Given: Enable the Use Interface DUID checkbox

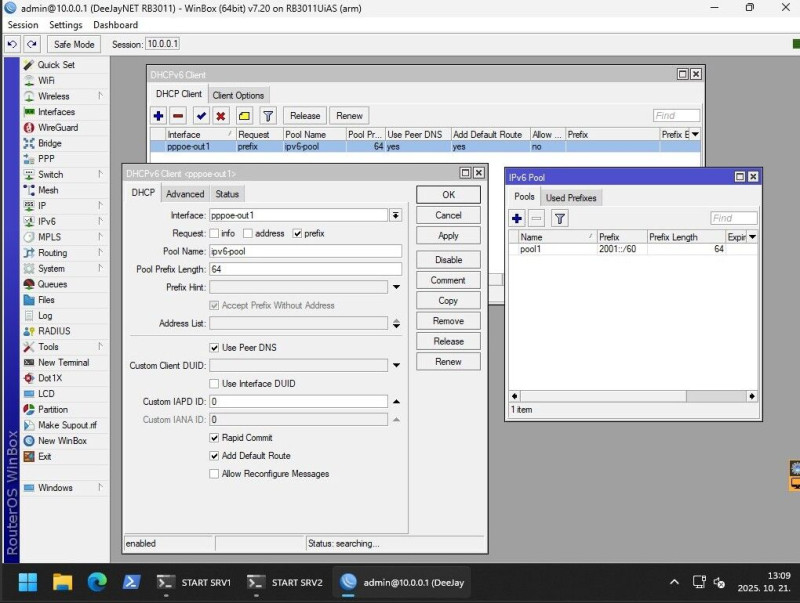Looking at the screenshot, I should (x=214, y=384).
